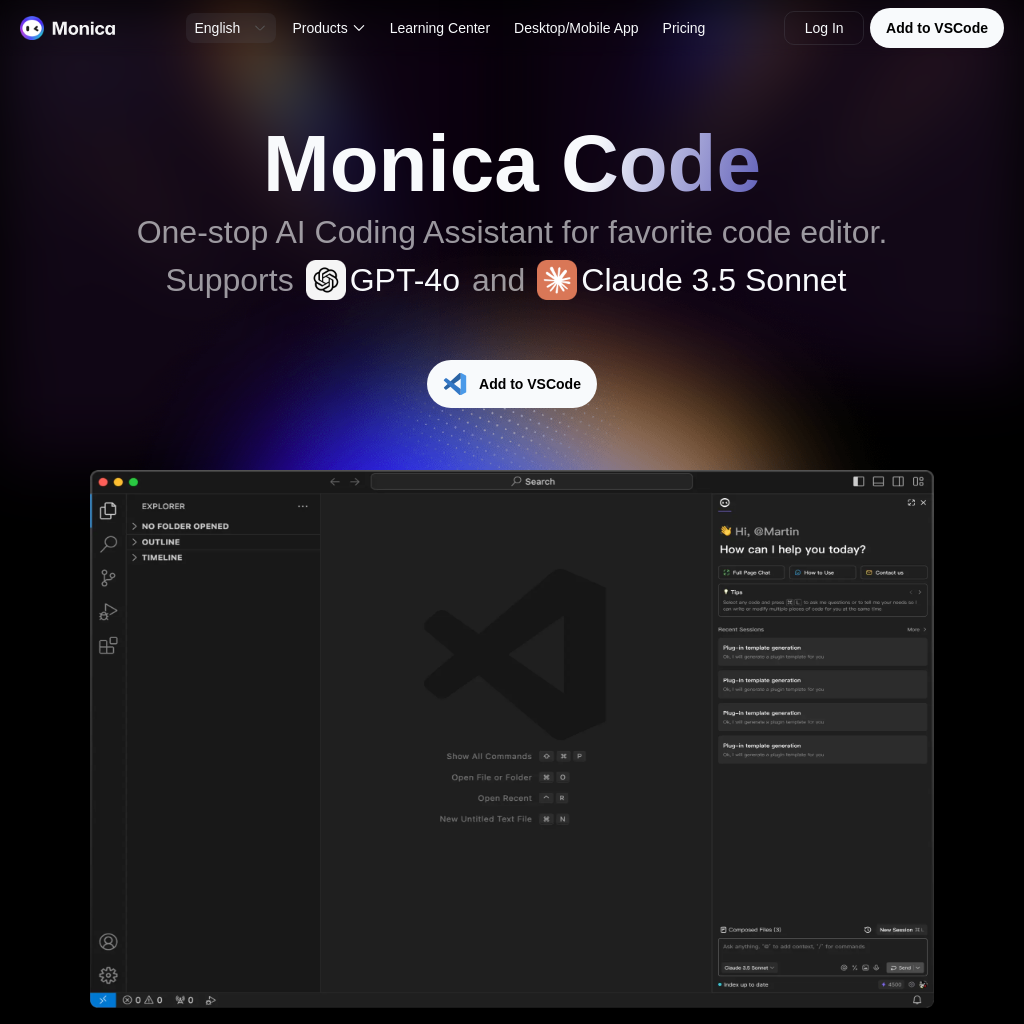Click the Claude 3.5 Sonnet starburst icon
The image size is (1024, 1024).
click(x=556, y=280)
